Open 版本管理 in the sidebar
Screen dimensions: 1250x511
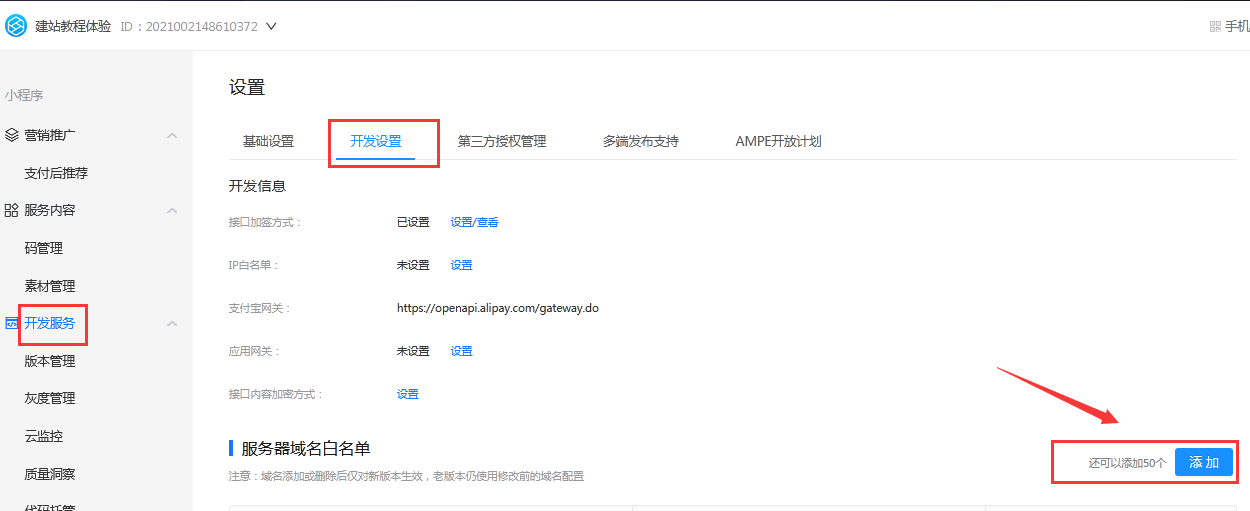tap(50, 361)
